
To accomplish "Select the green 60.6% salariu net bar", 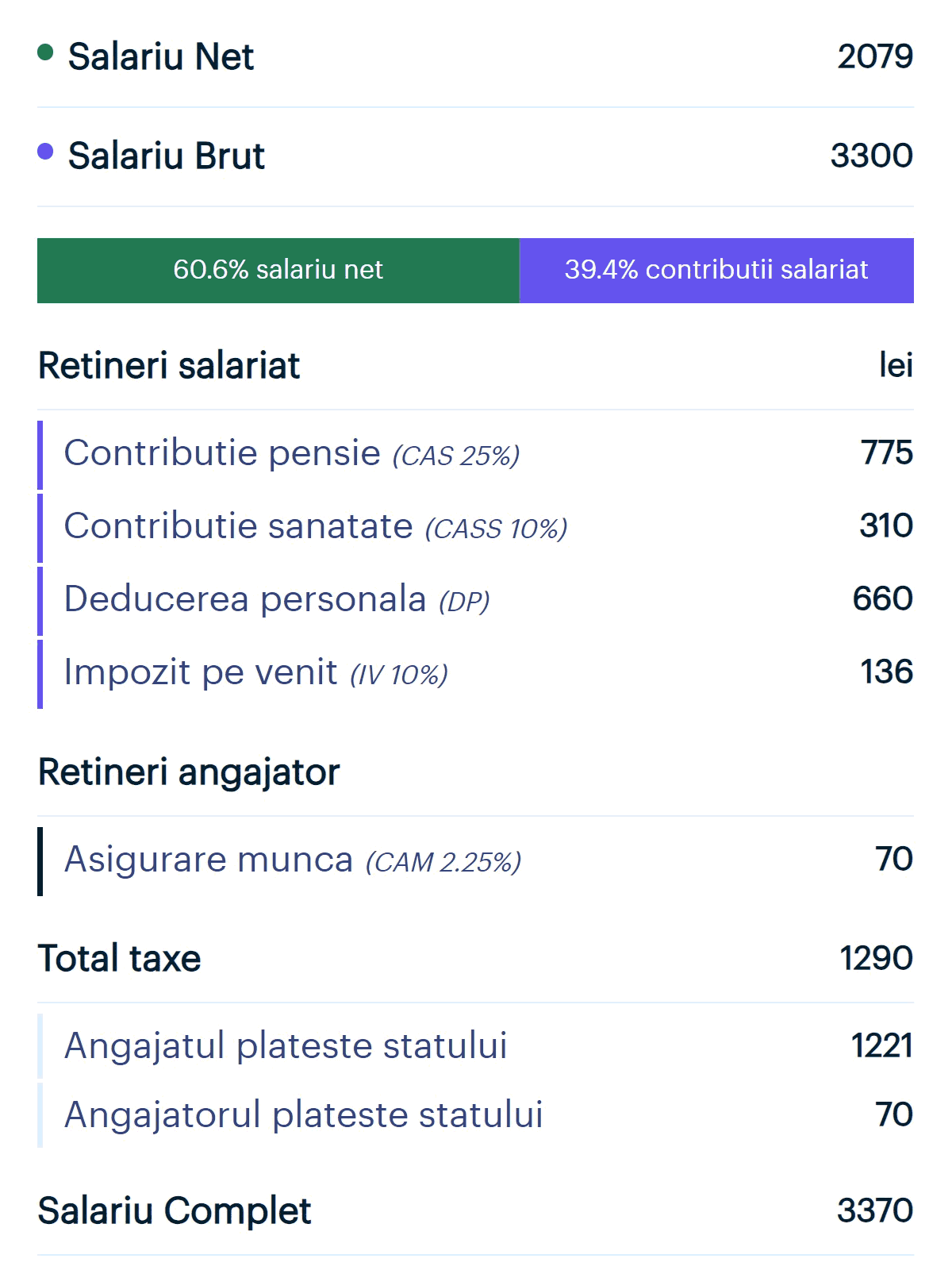I will coord(278,271).
